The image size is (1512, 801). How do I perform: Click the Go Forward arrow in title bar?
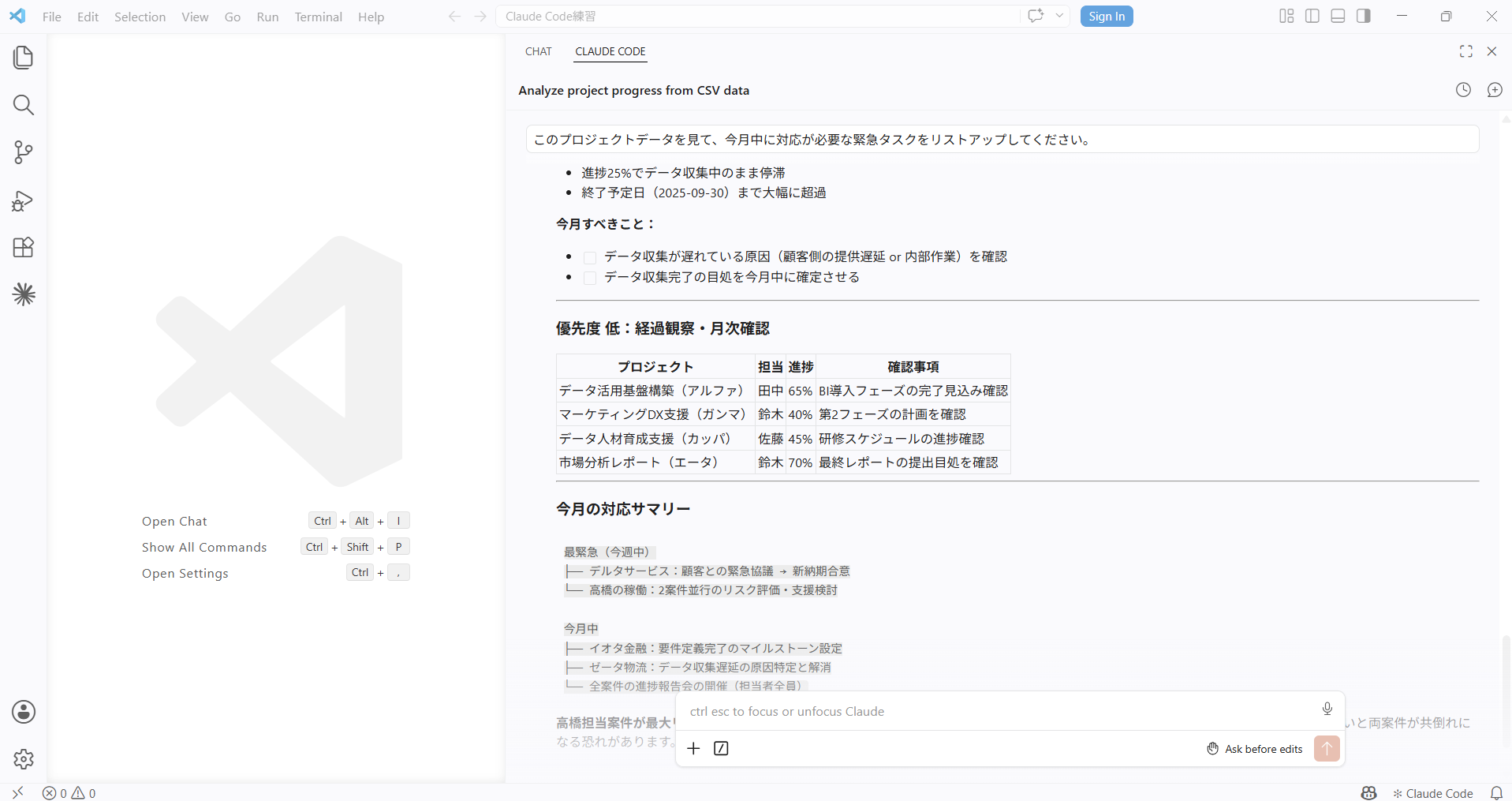pos(480,17)
